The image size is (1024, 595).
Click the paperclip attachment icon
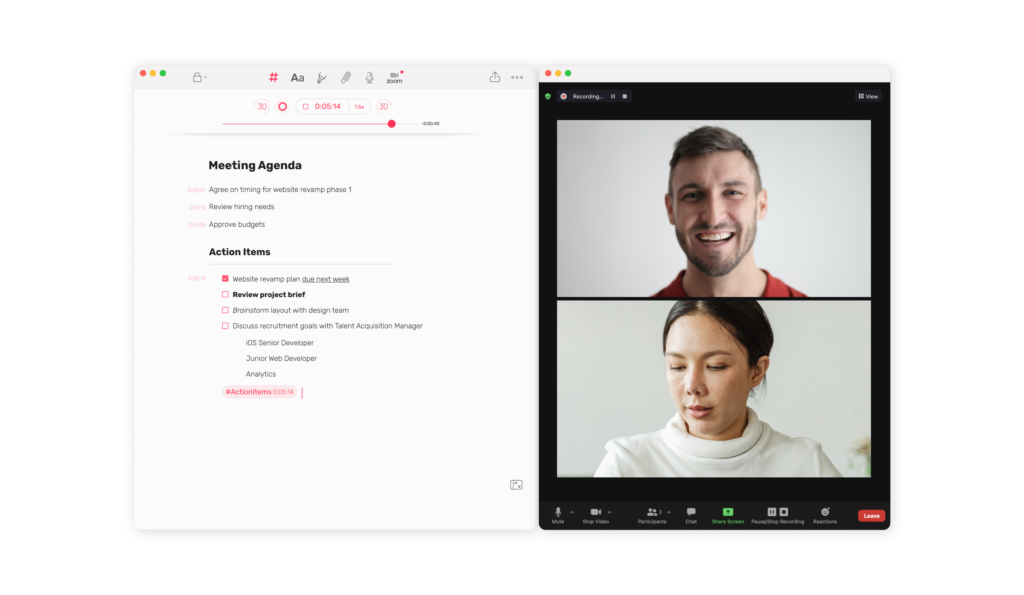(x=345, y=78)
